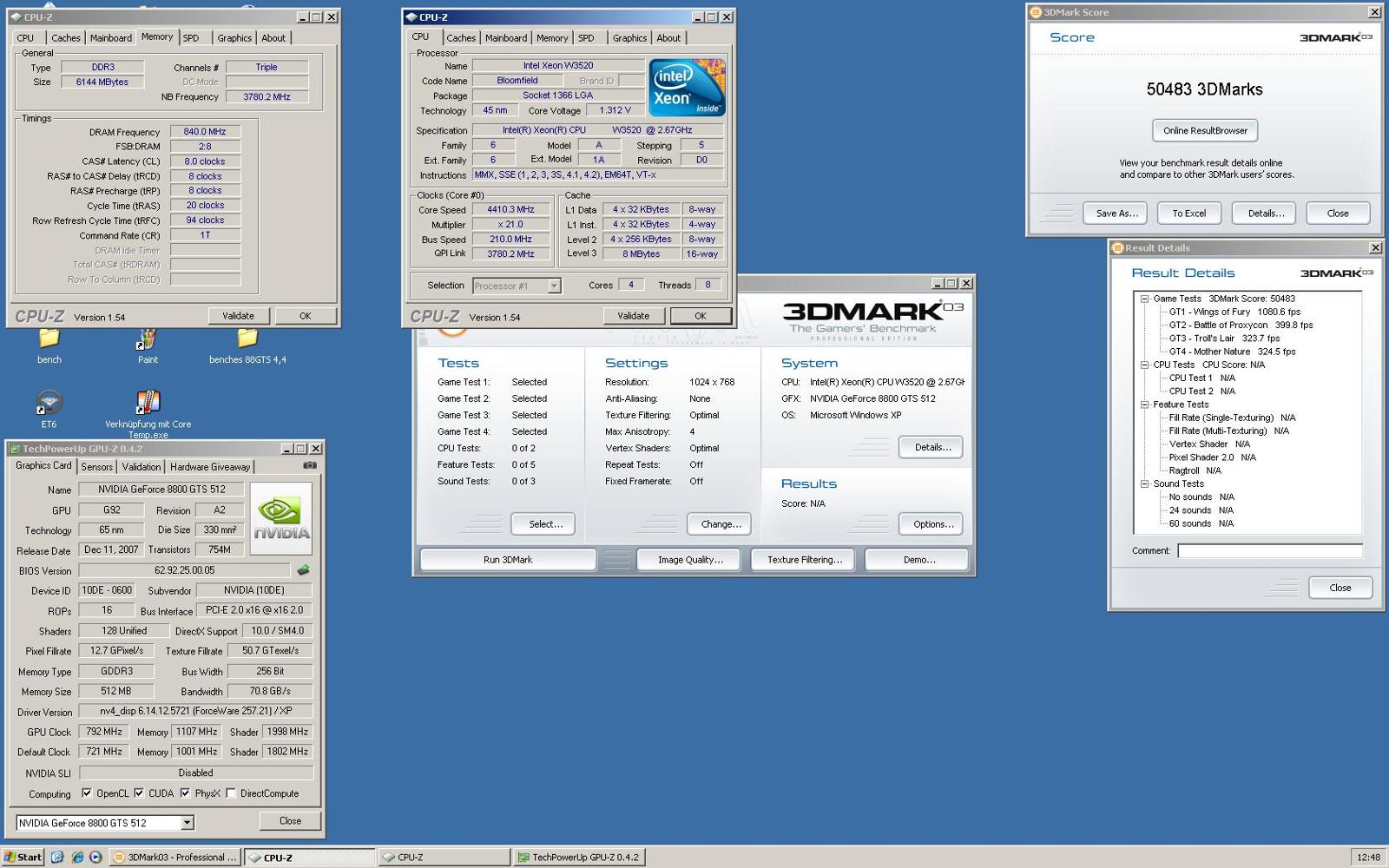The image size is (1389, 868).
Task: Open the Paint desktop shortcut
Action: point(148,344)
